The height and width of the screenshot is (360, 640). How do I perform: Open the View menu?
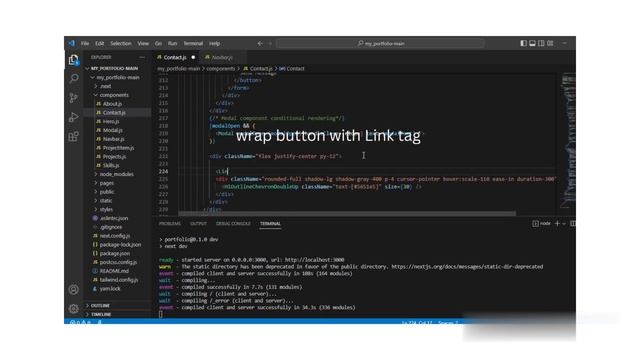point(143,43)
